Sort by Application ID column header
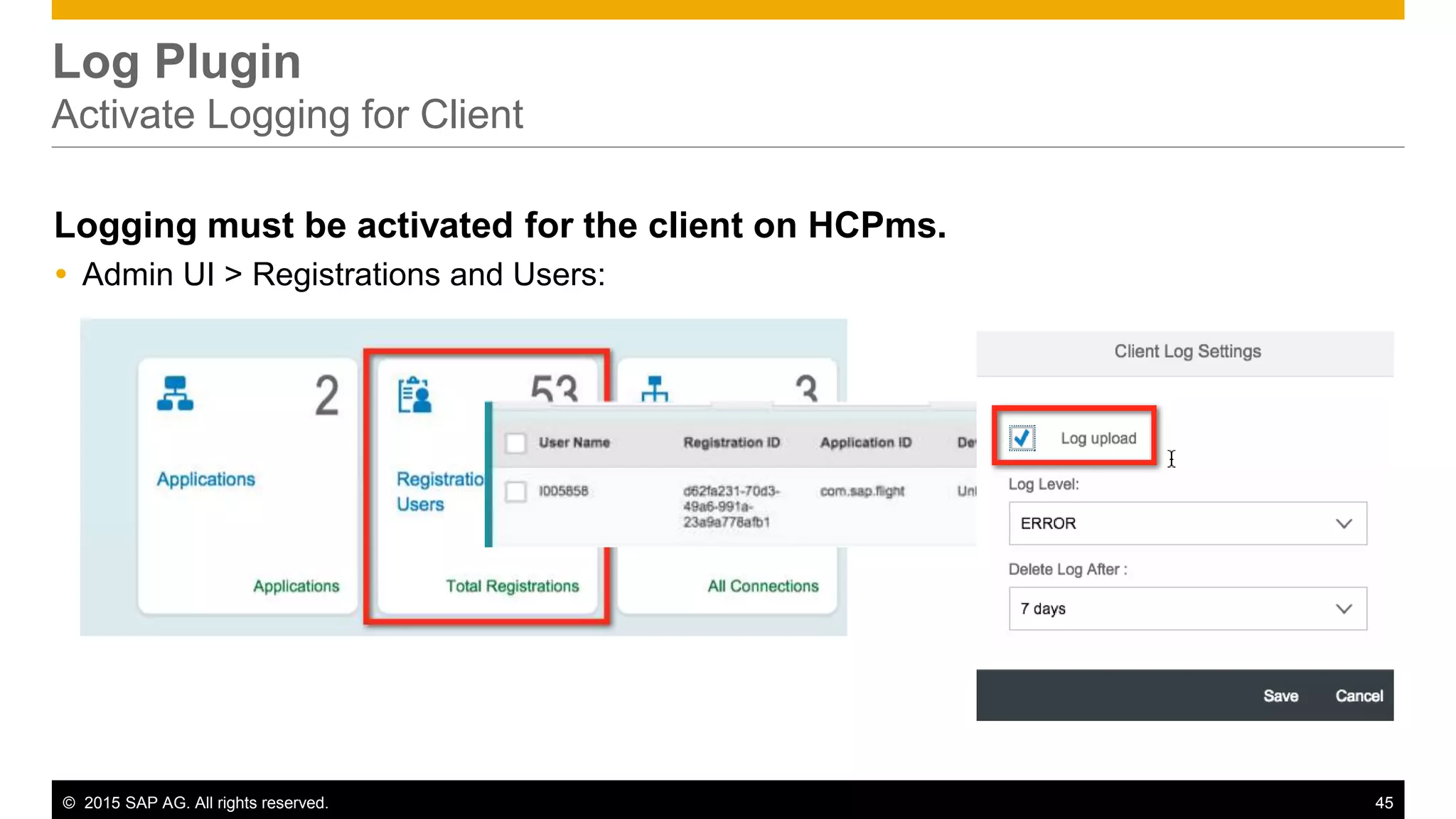1456x819 pixels. [x=865, y=442]
